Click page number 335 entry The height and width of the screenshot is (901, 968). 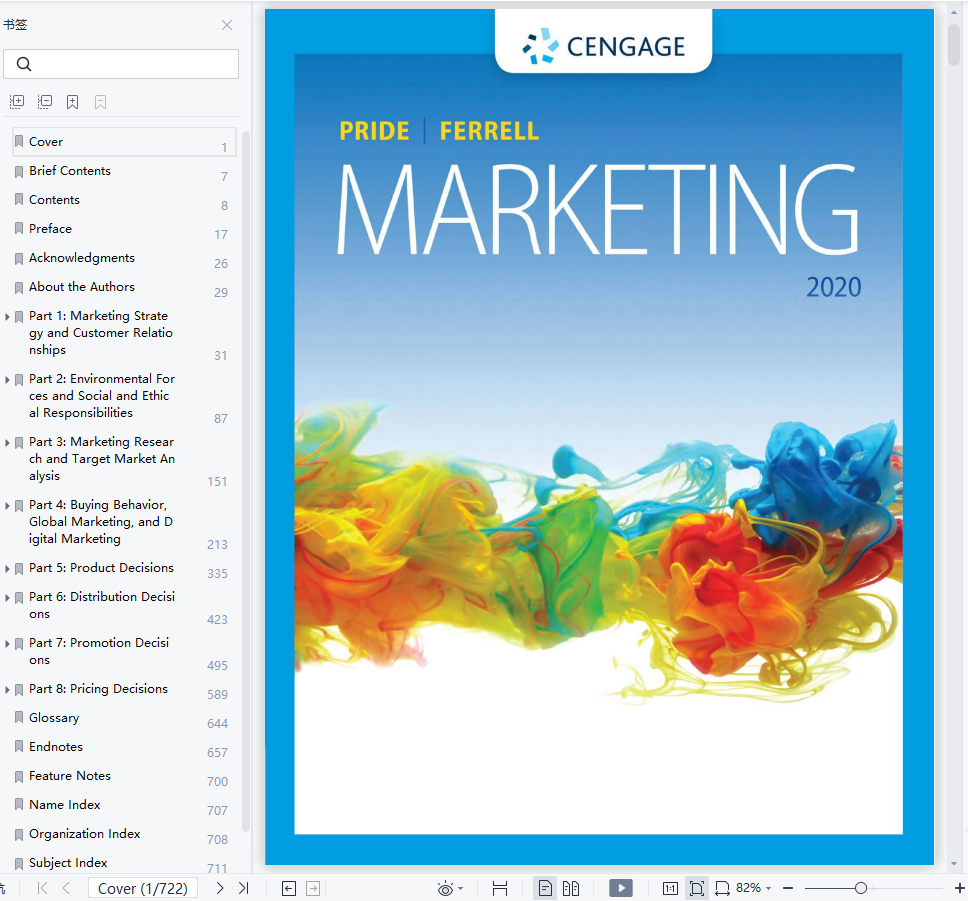(x=217, y=574)
